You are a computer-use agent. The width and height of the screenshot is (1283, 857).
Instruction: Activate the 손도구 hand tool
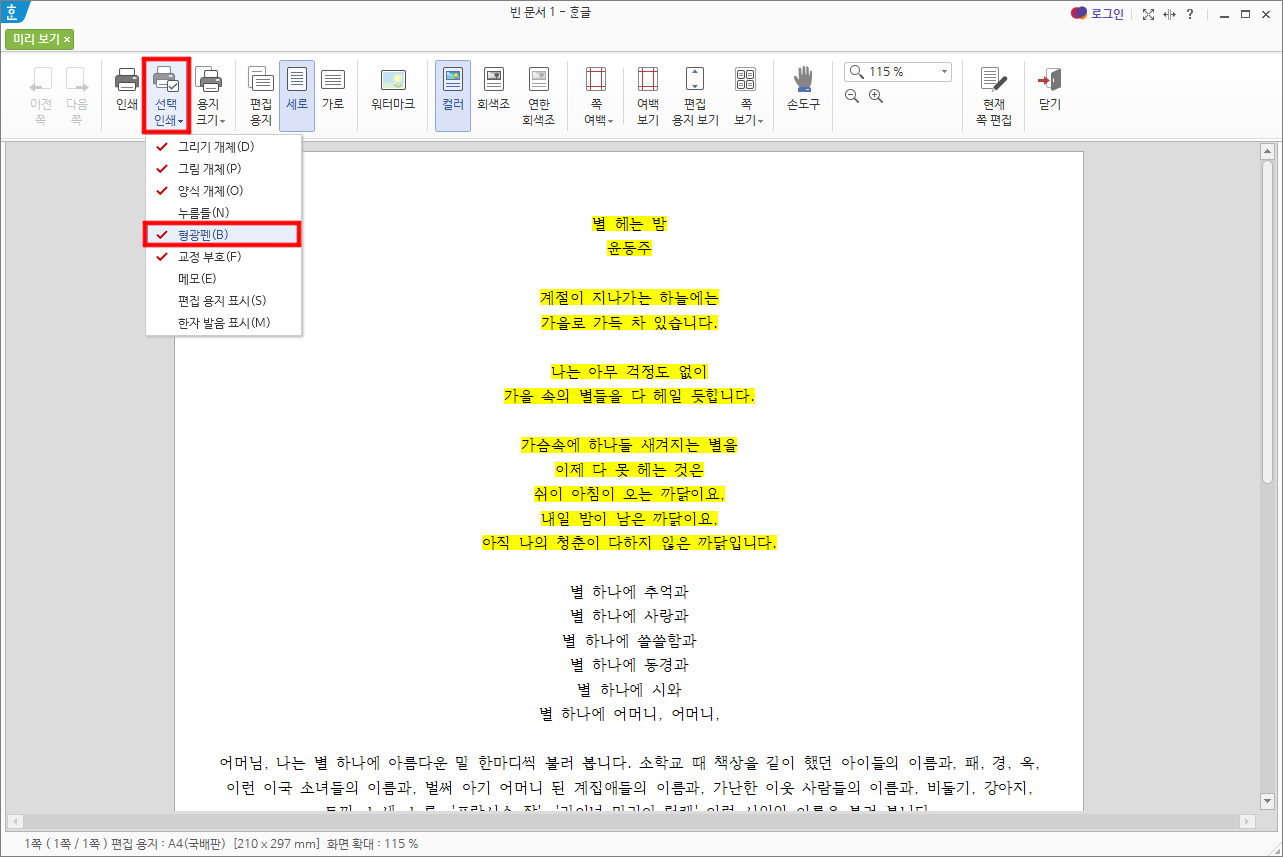click(803, 89)
